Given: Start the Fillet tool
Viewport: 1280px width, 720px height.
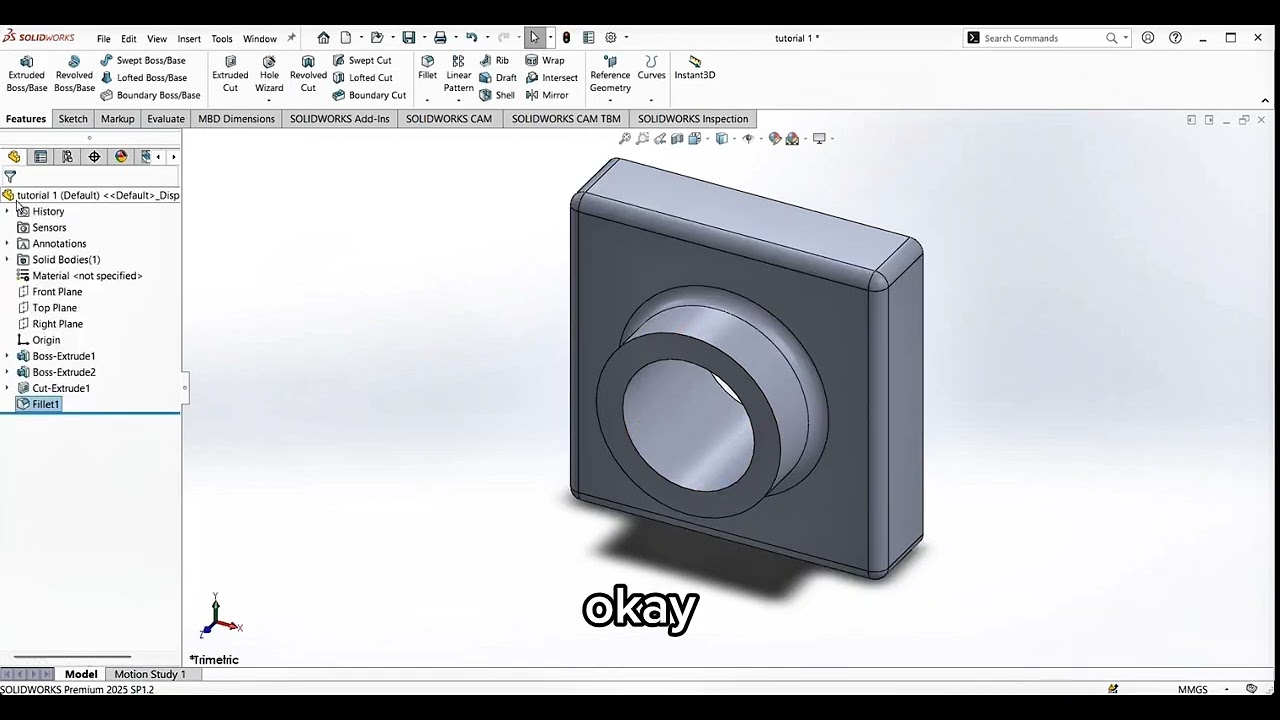Looking at the screenshot, I should (x=427, y=68).
